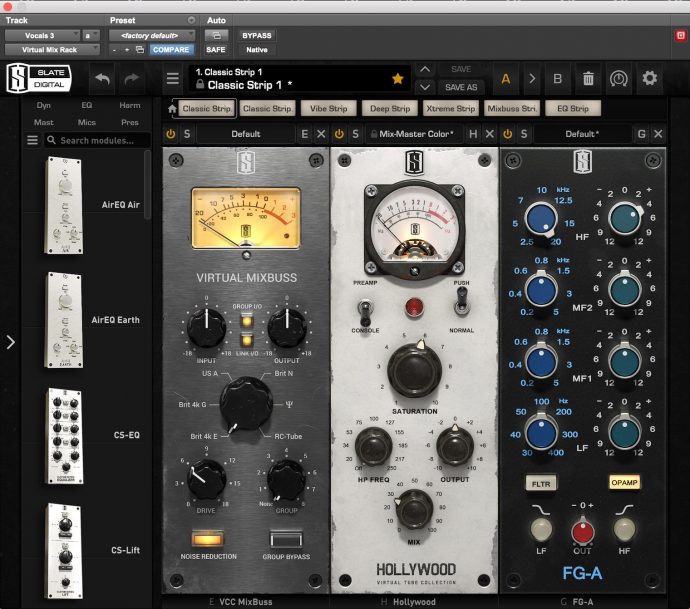Click the HF frequency knob on FG-A
This screenshot has height=609, width=690.
541,218
